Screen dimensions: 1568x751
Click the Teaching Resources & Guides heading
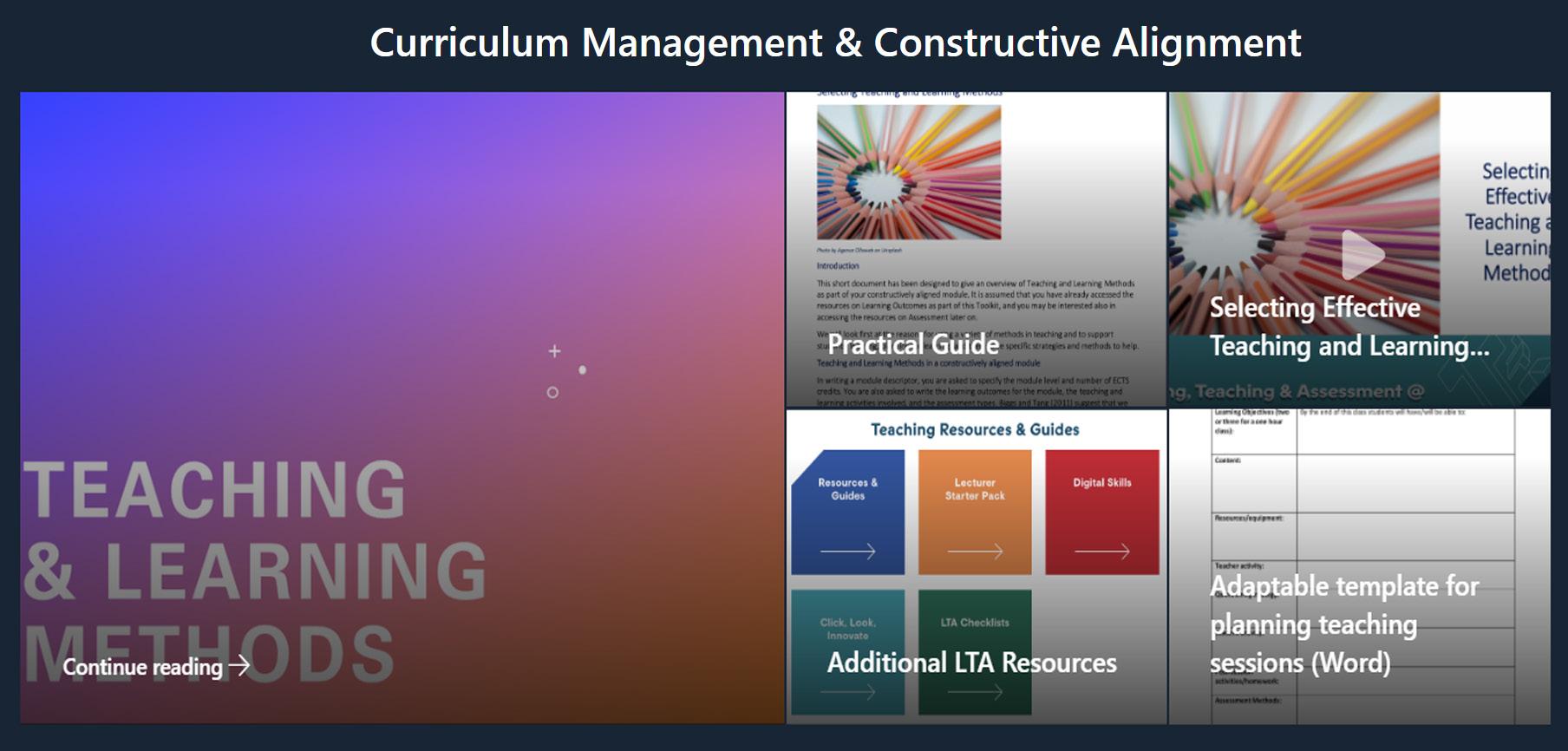975,429
